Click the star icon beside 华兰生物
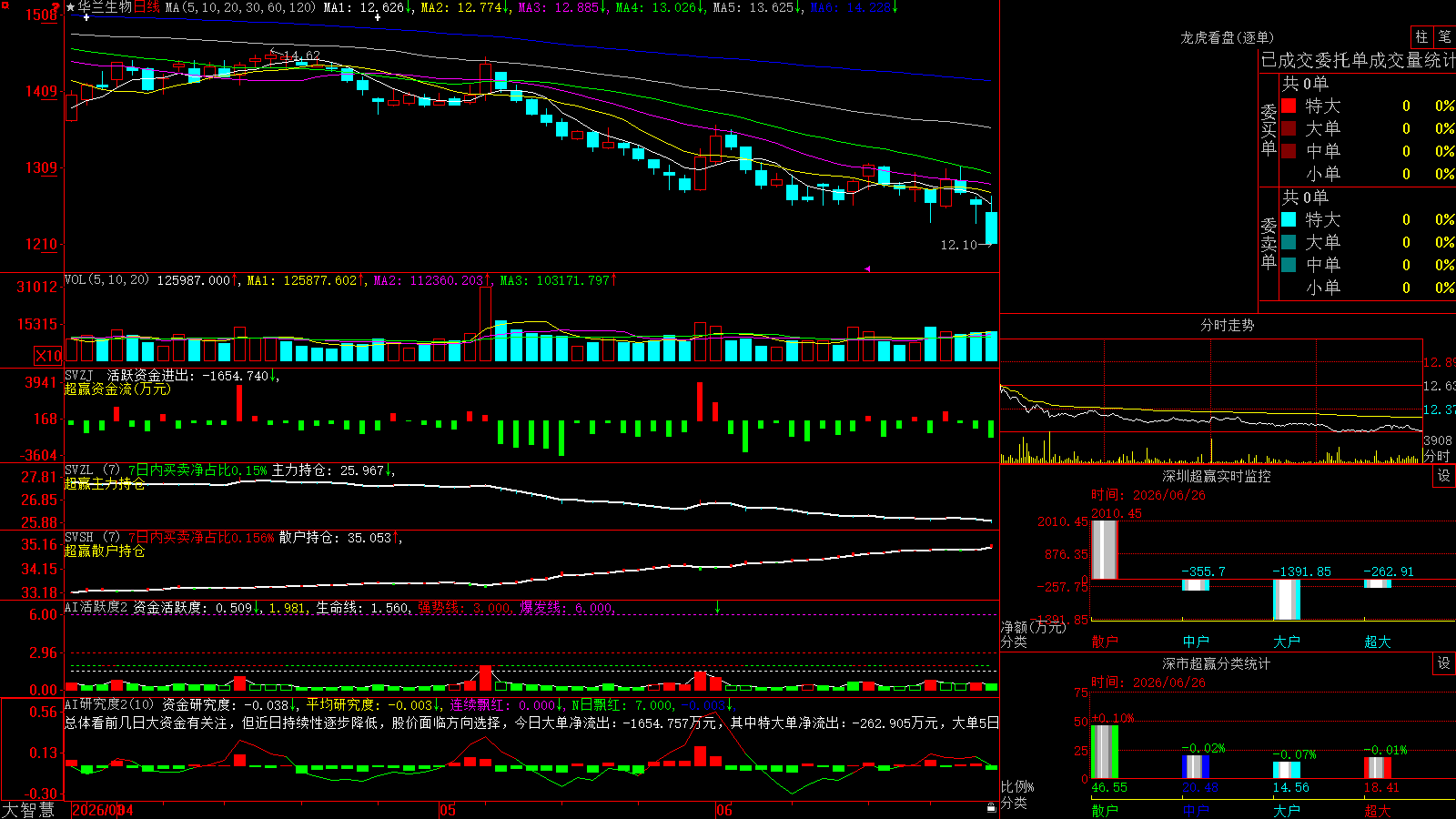This screenshot has height=819, width=1456. pos(71,7)
